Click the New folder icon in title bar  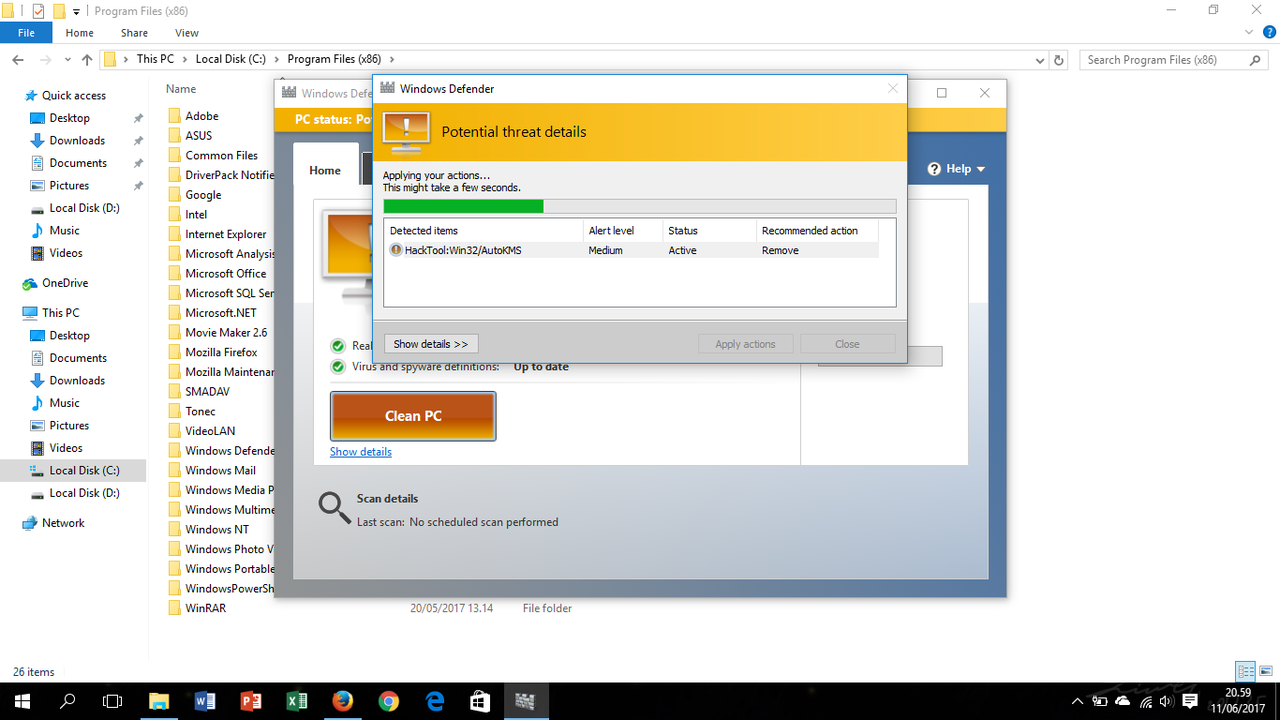point(59,11)
